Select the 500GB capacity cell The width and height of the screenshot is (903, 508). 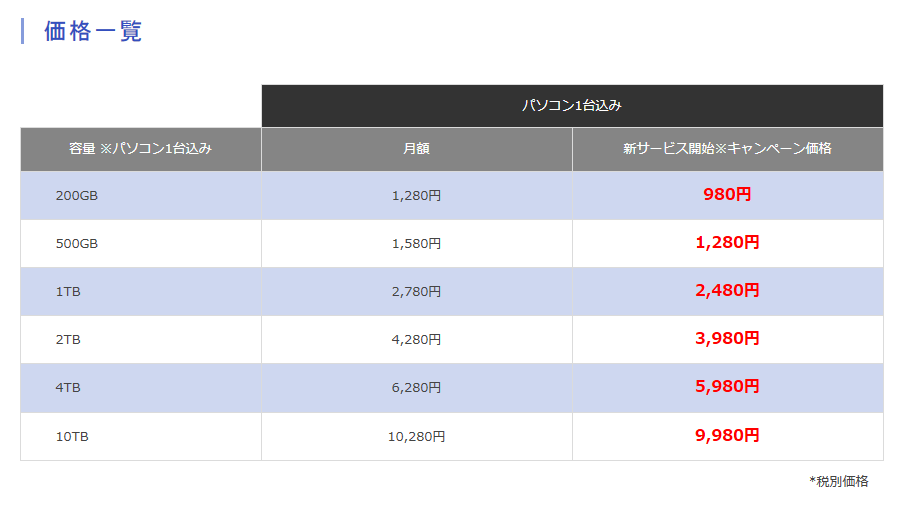(141, 244)
